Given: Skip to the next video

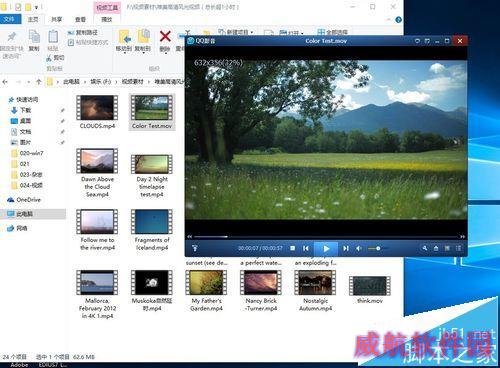Looking at the screenshot, I should click(346, 248).
